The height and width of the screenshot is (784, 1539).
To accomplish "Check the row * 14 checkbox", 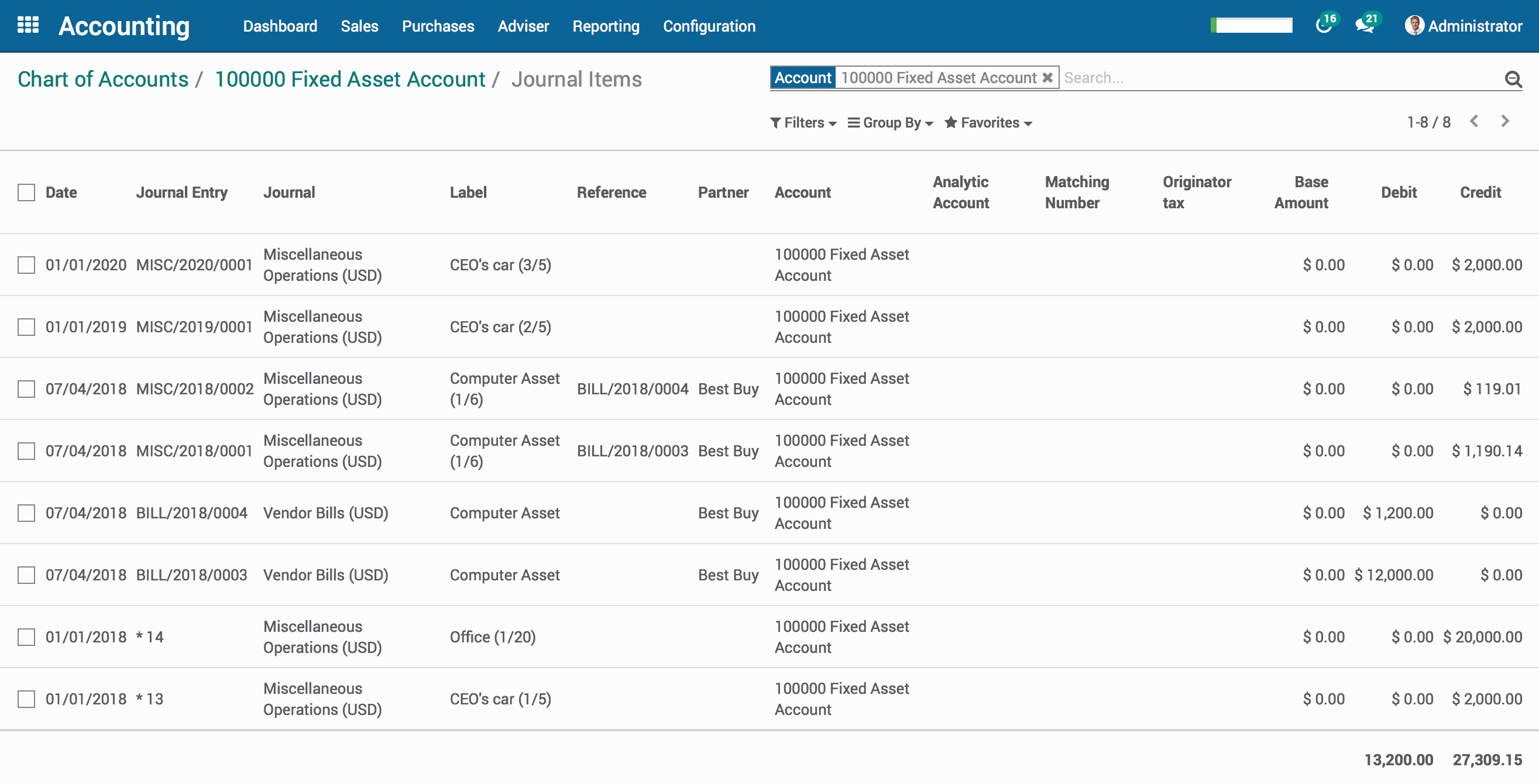I will (26, 637).
